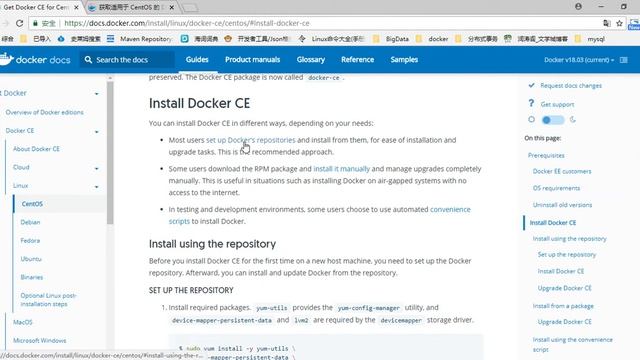This screenshot has height=360, width=640.
Task: Reload the page with the refresh icon
Action: [x=19, y=23]
